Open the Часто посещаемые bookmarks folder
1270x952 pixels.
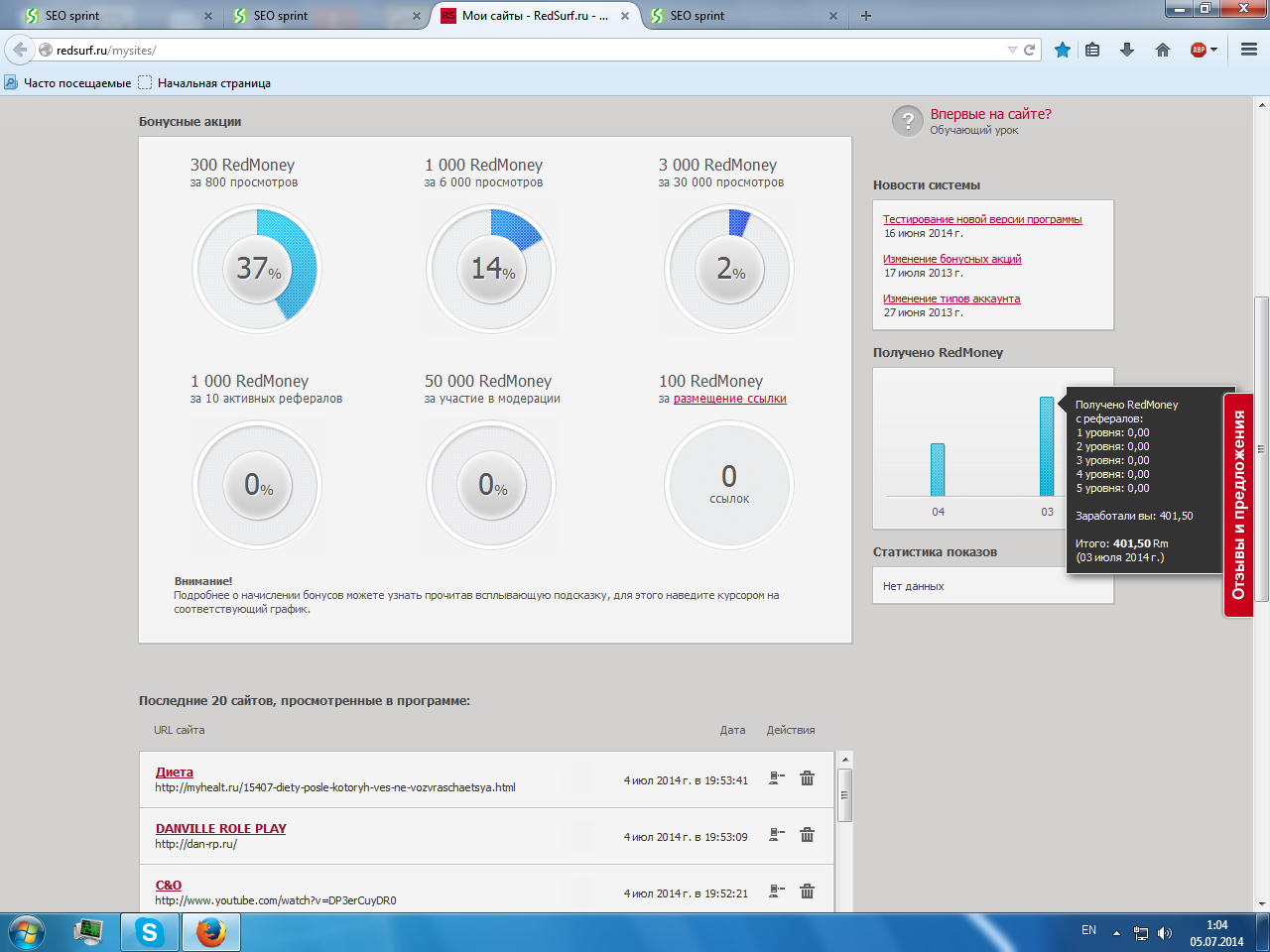[x=67, y=83]
